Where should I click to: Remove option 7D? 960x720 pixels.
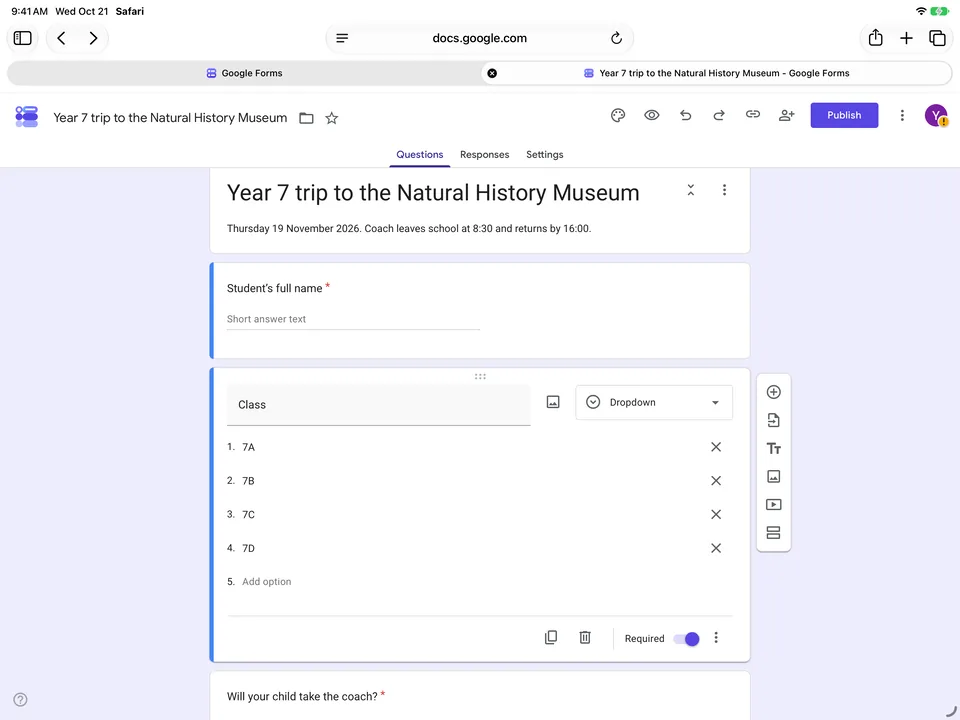pos(716,548)
